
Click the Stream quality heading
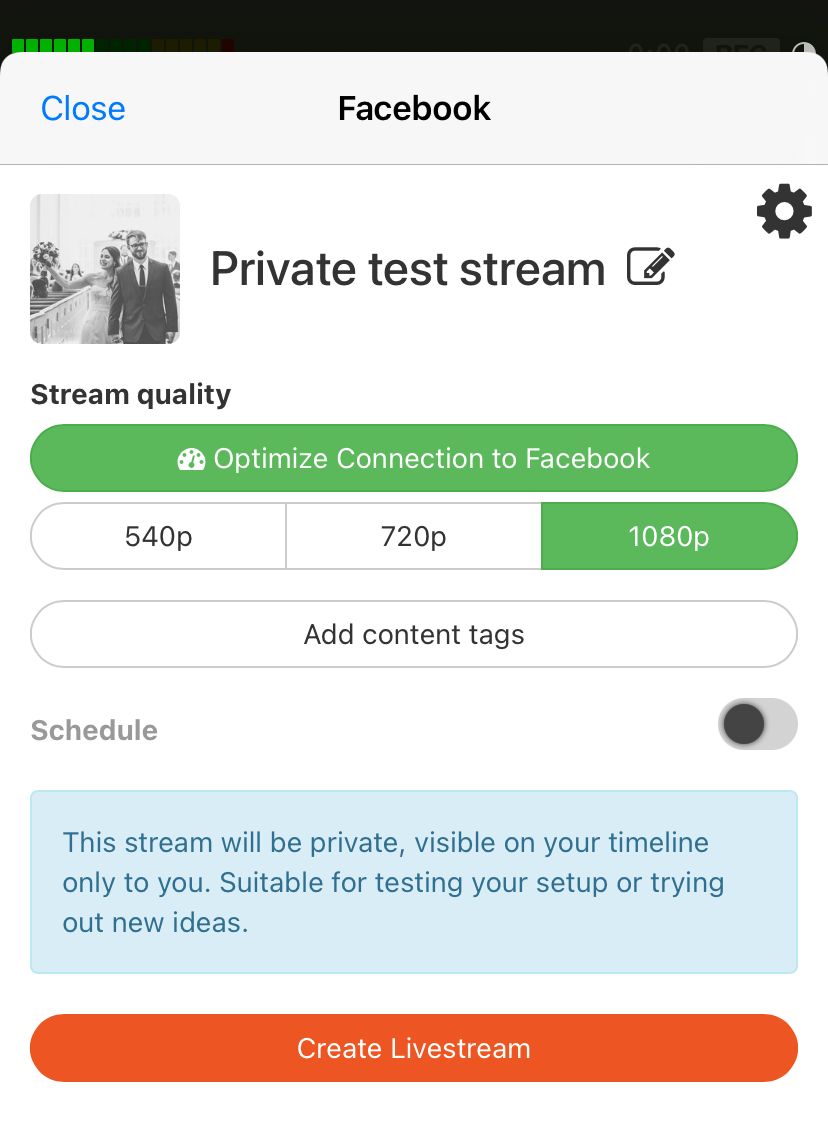[131, 395]
